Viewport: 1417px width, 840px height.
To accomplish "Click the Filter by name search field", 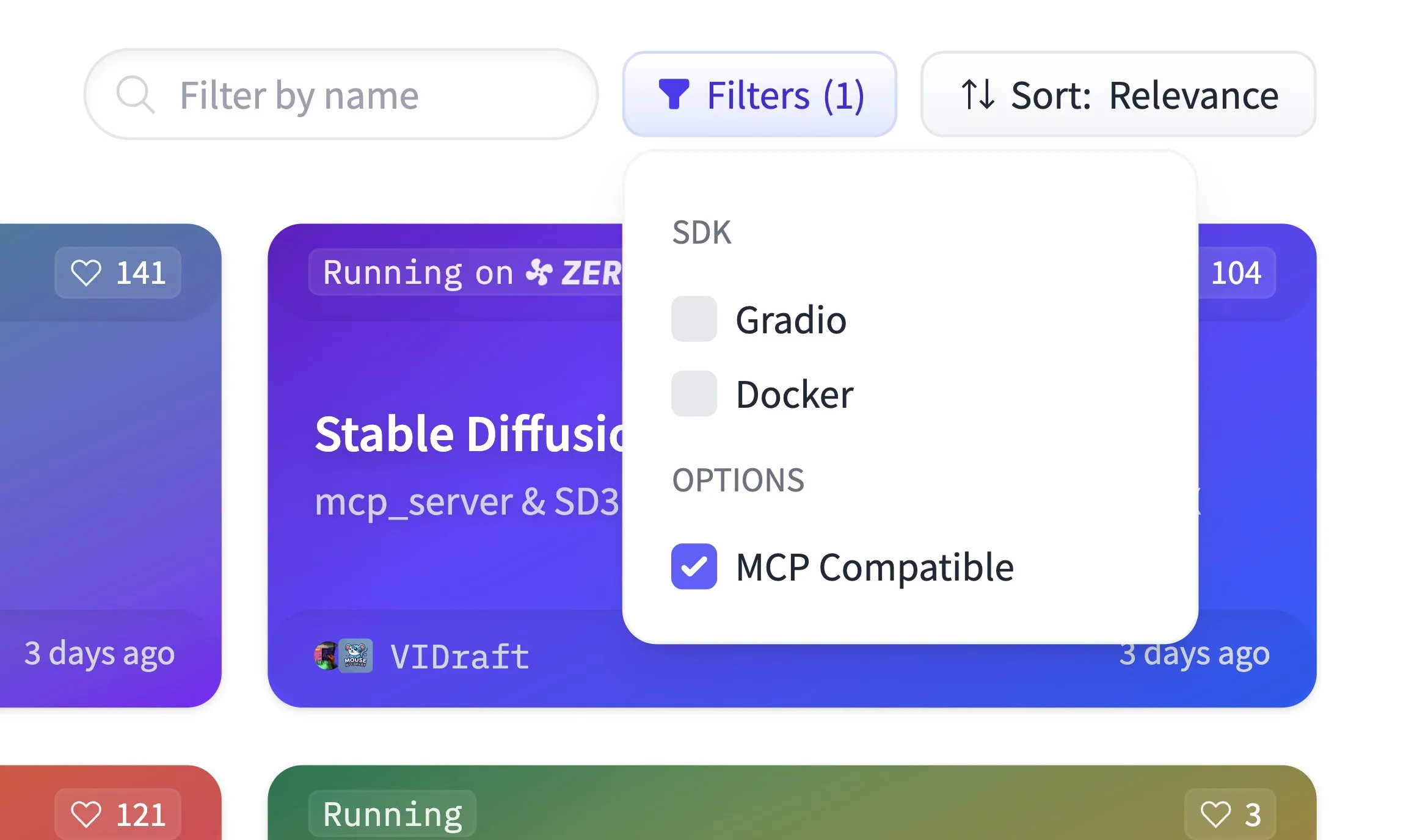I will click(x=341, y=95).
